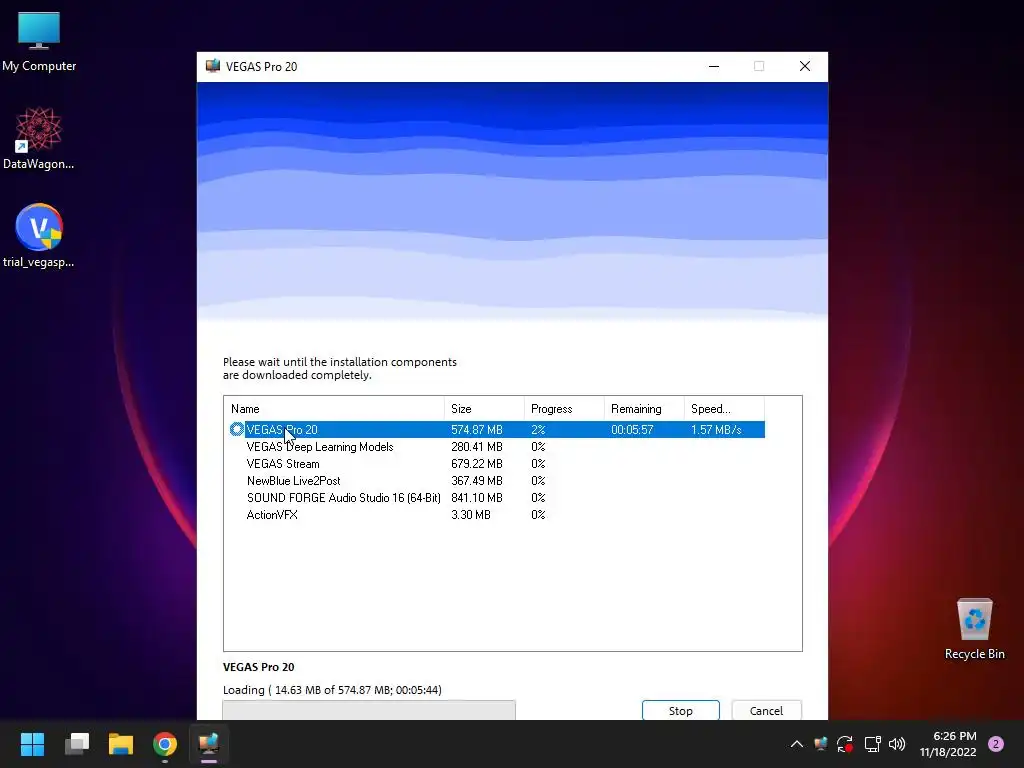Viewport: 1024px width, 768px height.
Task: Click the 1.57 MB/s speed cell
Action: (x=716, y=430)
